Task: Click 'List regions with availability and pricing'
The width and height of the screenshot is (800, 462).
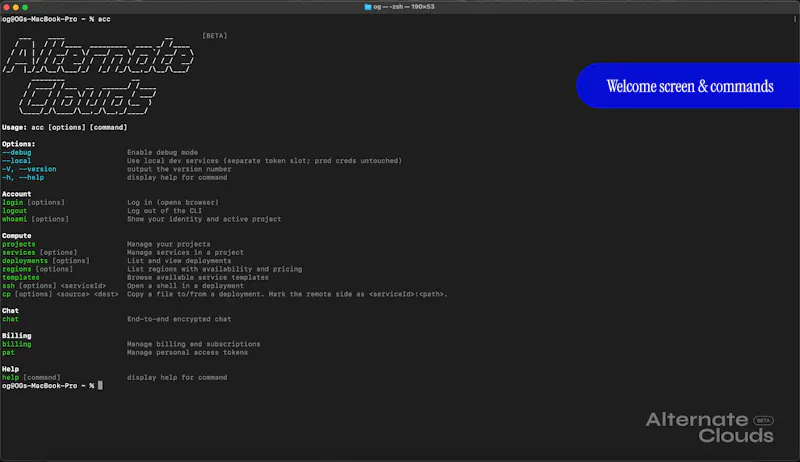Action: point(214,269)
